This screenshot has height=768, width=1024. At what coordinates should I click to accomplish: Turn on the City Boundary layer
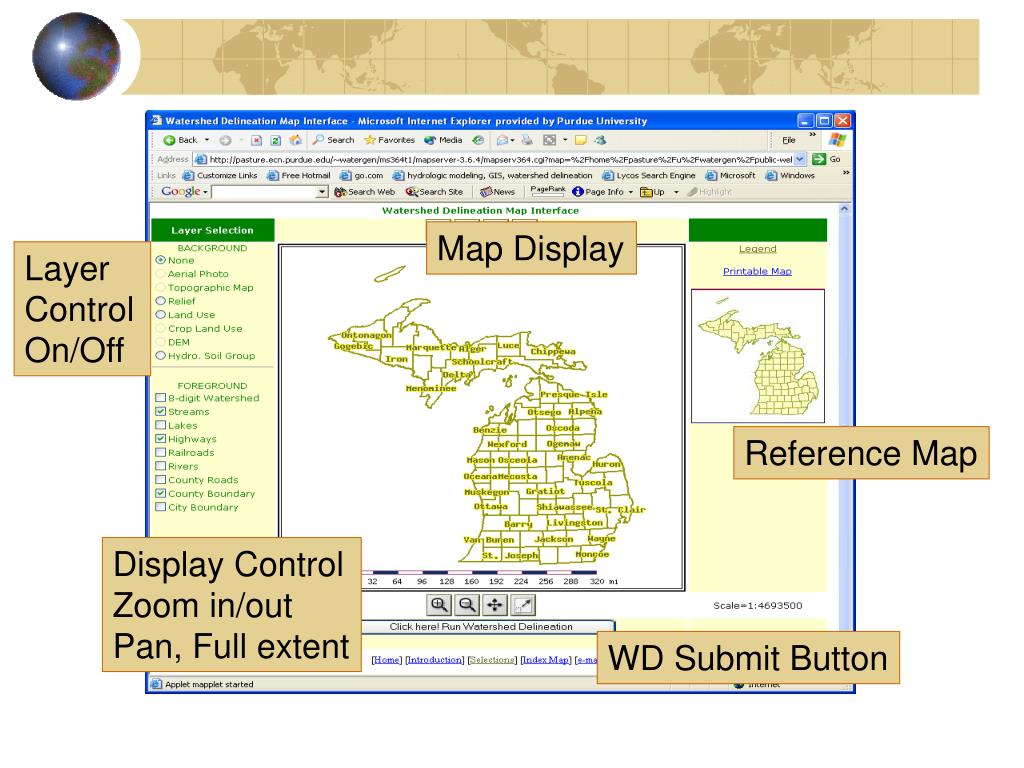click(x=161, y=507)
